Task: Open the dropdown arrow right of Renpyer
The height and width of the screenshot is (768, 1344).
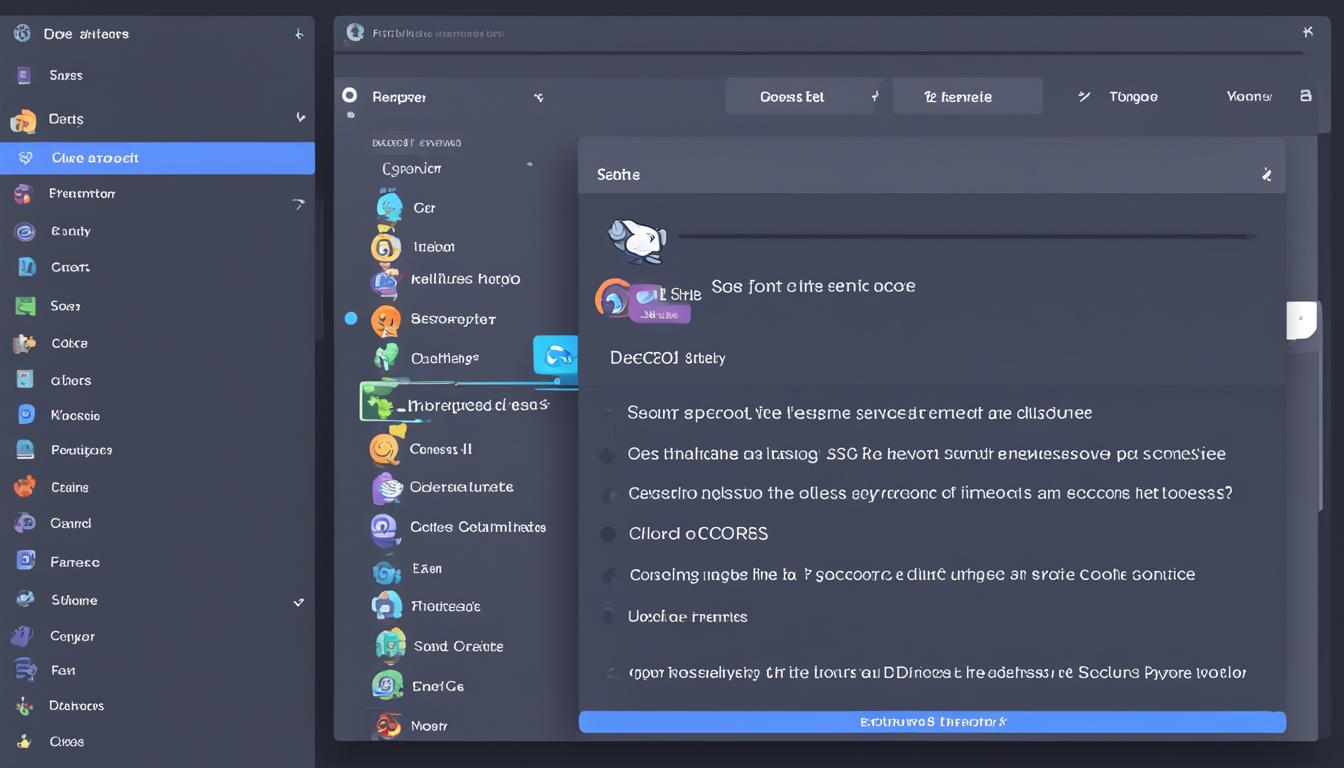Action: 539,97
